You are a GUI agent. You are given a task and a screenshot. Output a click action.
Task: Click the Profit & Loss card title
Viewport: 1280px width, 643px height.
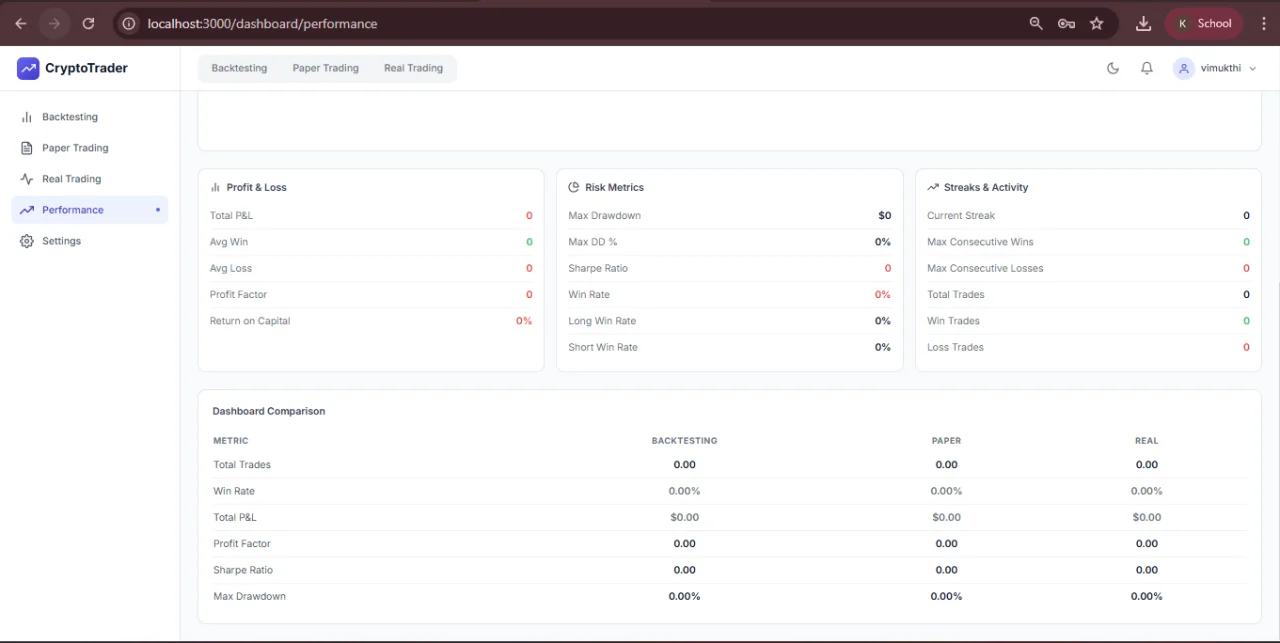coord(256,187)
